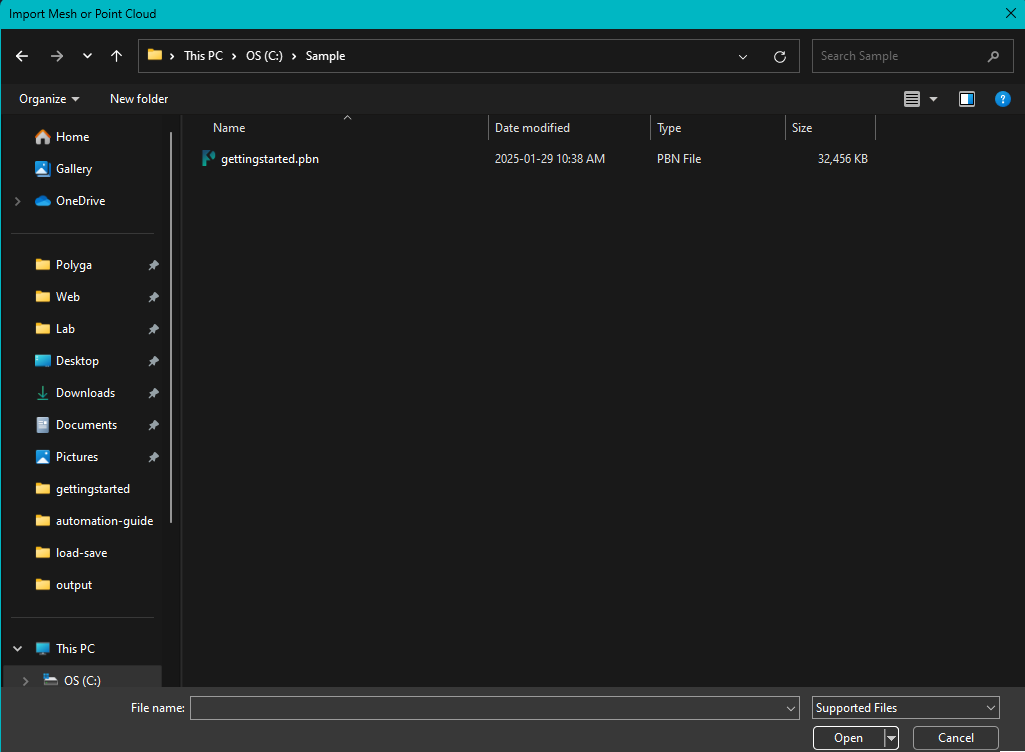Select the gettingstarted.pbn file
1025x752 pixels.
(268, 158)
